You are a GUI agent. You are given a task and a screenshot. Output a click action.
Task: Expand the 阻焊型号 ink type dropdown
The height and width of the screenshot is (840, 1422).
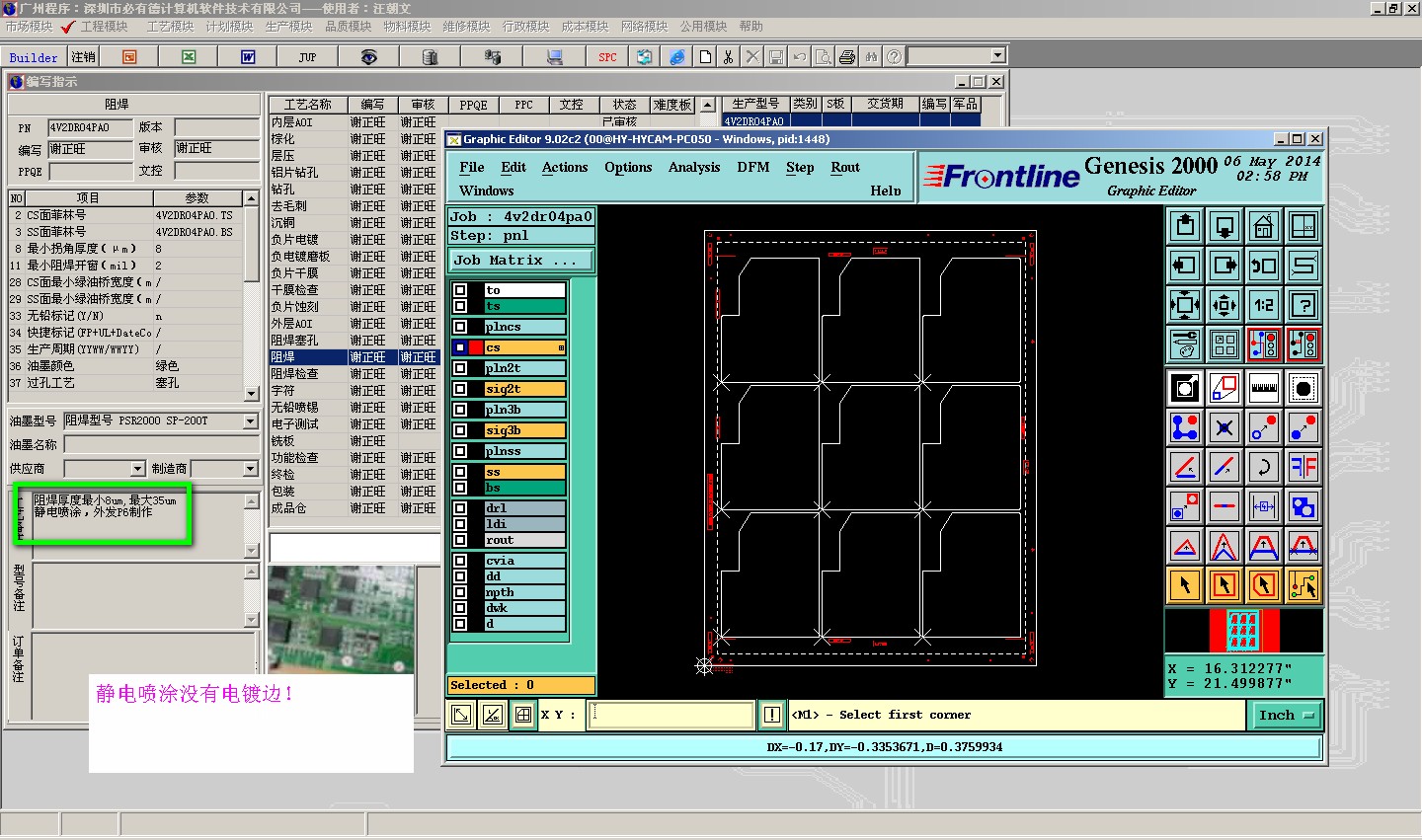coord(251,421)
